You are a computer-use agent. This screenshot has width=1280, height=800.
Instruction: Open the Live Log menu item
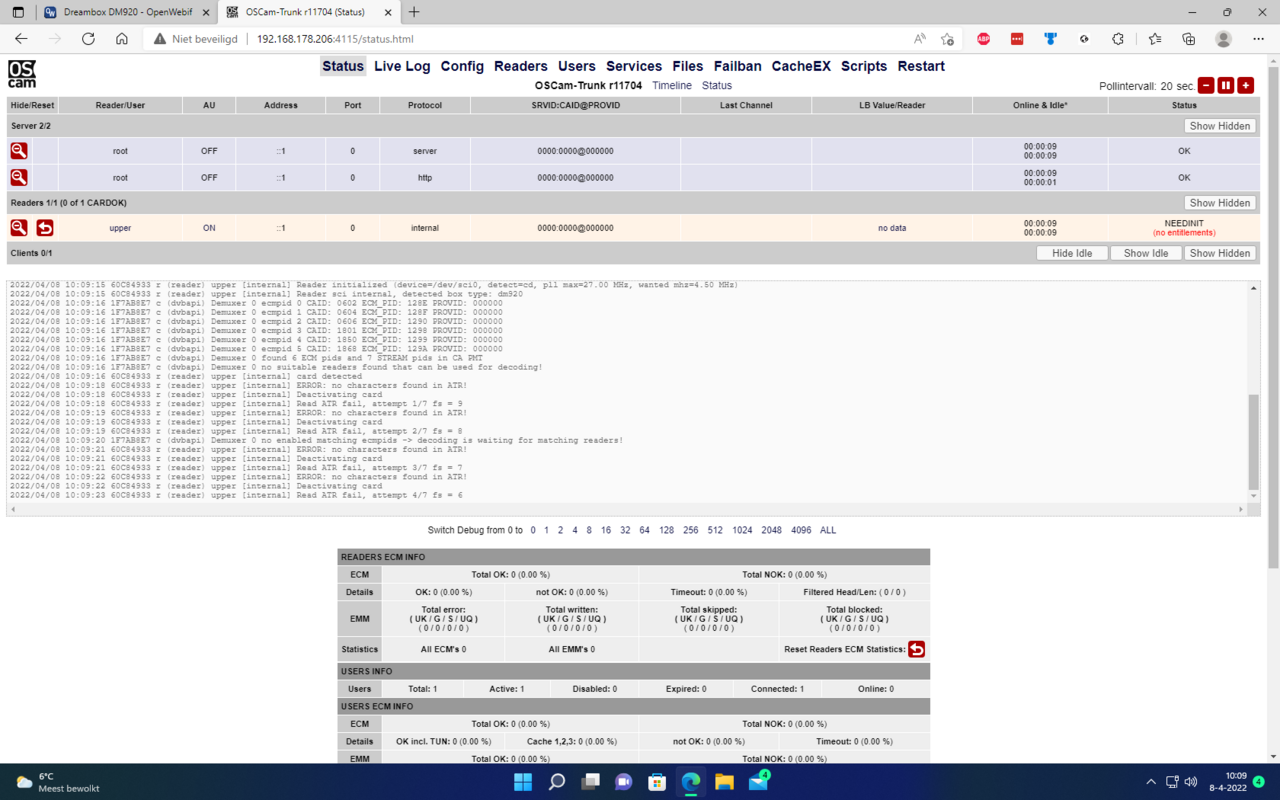point(402,66)
